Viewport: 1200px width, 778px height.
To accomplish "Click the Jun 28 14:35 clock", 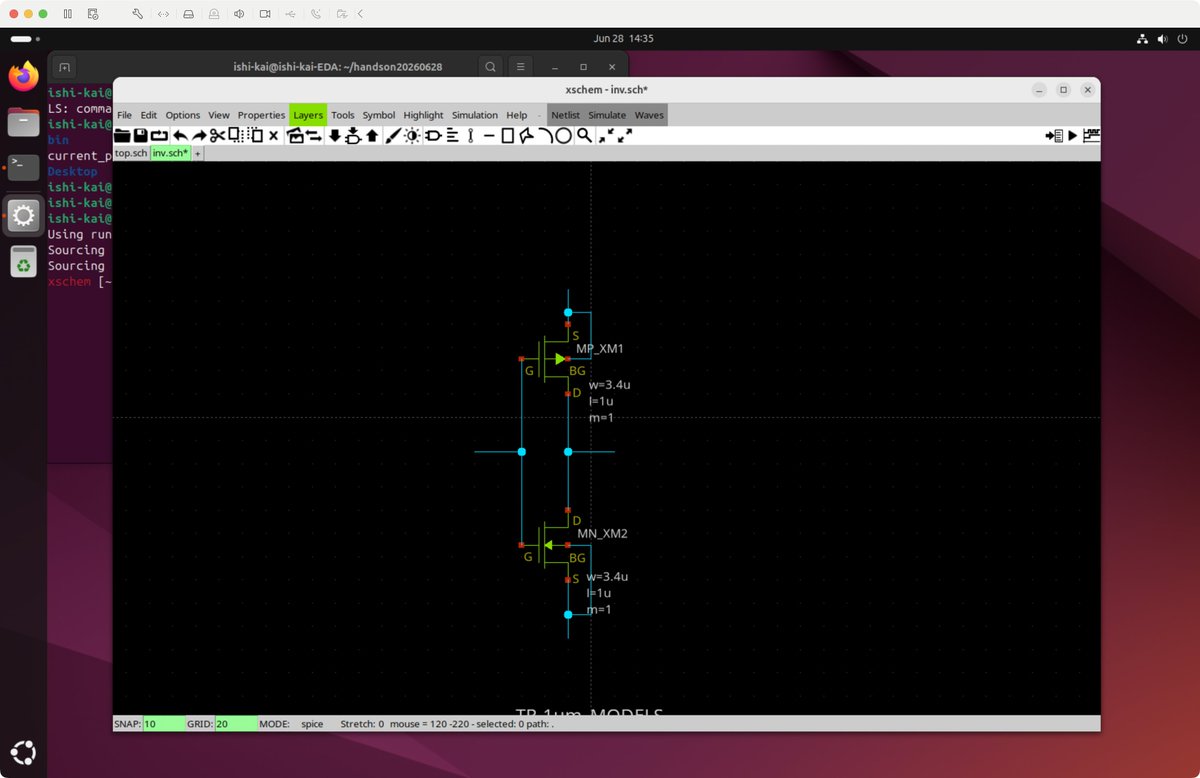I will [x=623, y=39].
